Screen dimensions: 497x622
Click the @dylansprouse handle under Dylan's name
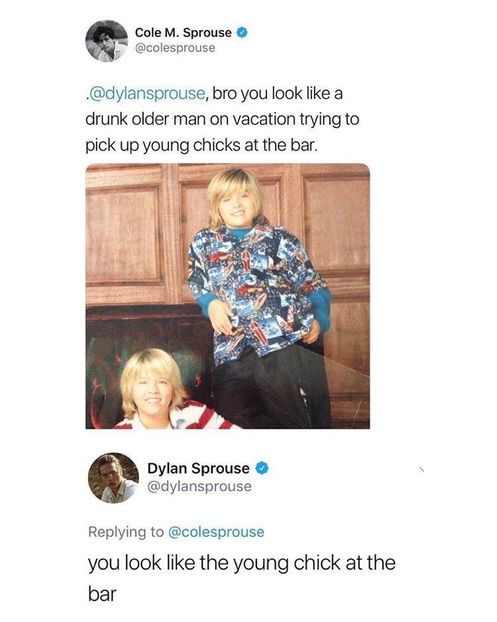pyautogui.click(x=199, y=486)
